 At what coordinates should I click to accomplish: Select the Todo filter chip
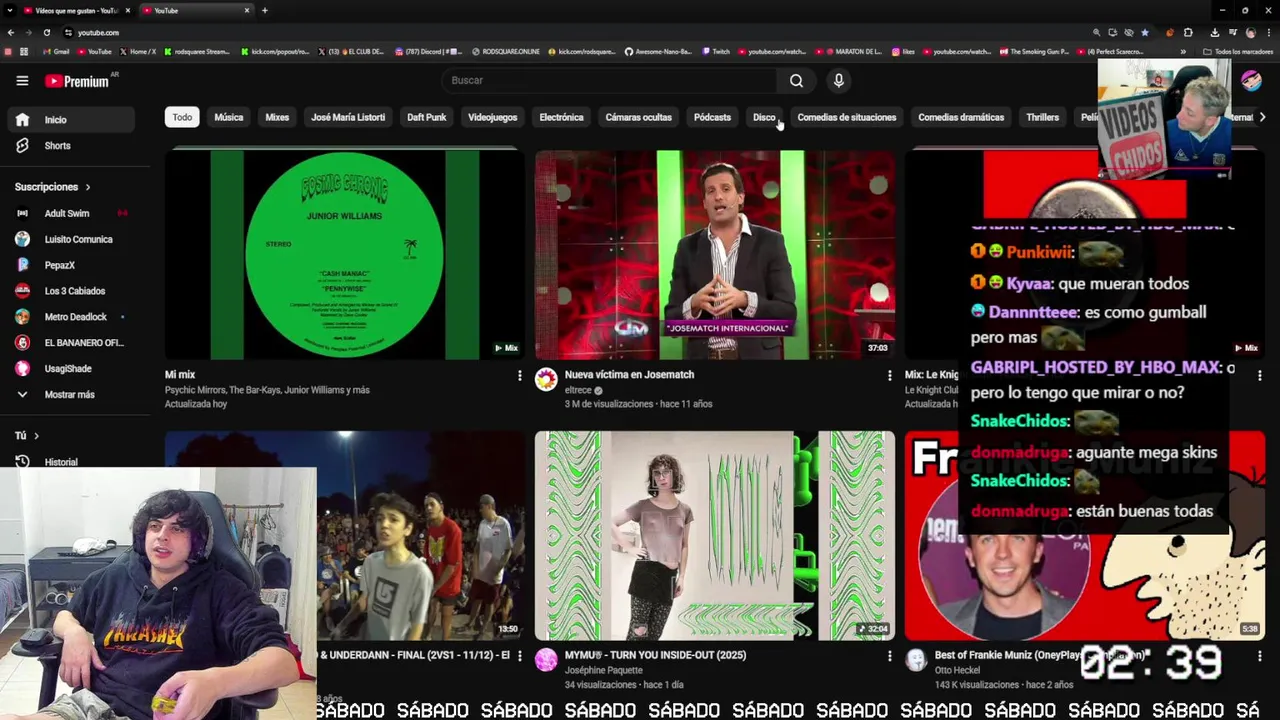182,117
